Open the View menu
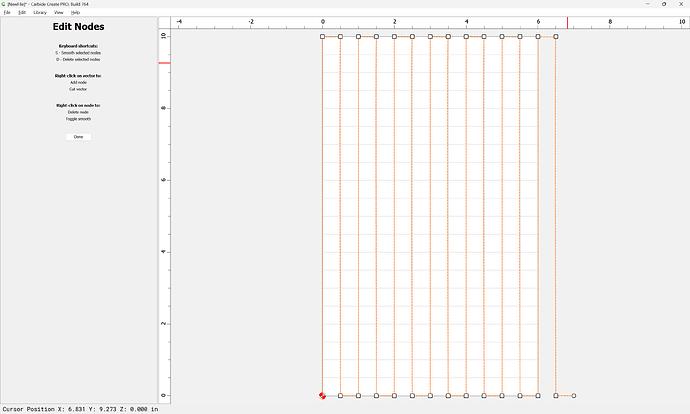This screenshot has width=690, height=414. pos(59,12)
